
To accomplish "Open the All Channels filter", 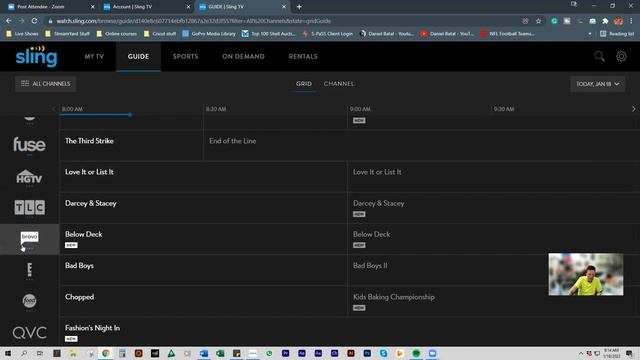I will coord(45,84).
